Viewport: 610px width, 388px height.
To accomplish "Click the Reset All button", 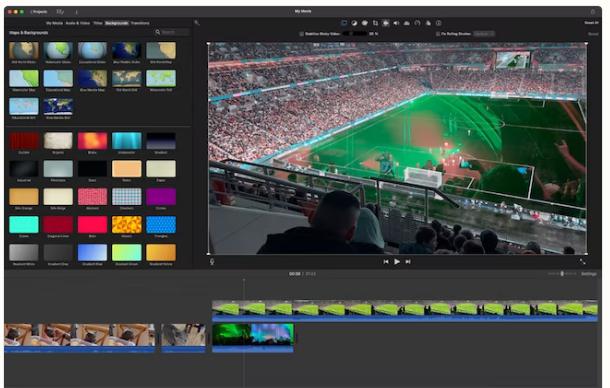I will click(x=591, y=23).
